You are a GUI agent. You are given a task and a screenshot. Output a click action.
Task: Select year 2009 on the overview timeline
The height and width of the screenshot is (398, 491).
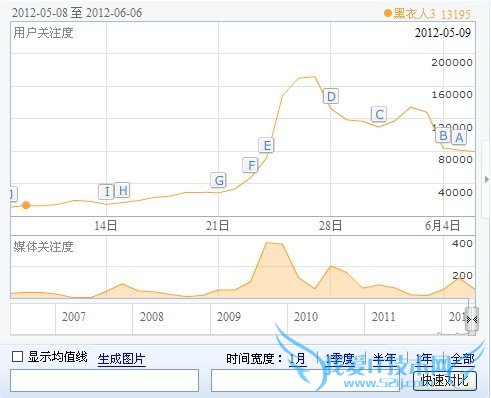(x=229, y=316)
